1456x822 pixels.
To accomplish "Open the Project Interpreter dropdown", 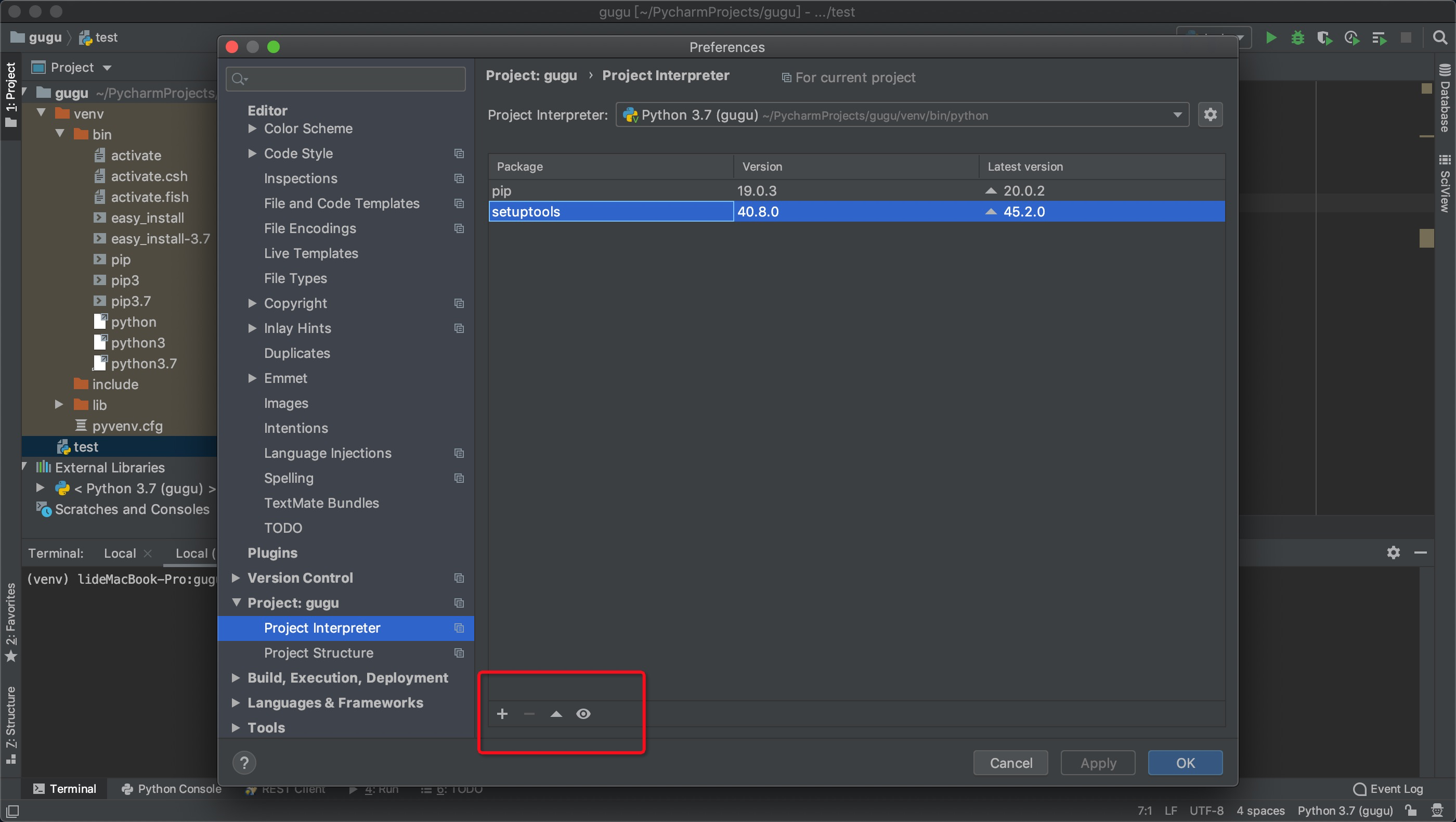I will pos(902,115).
